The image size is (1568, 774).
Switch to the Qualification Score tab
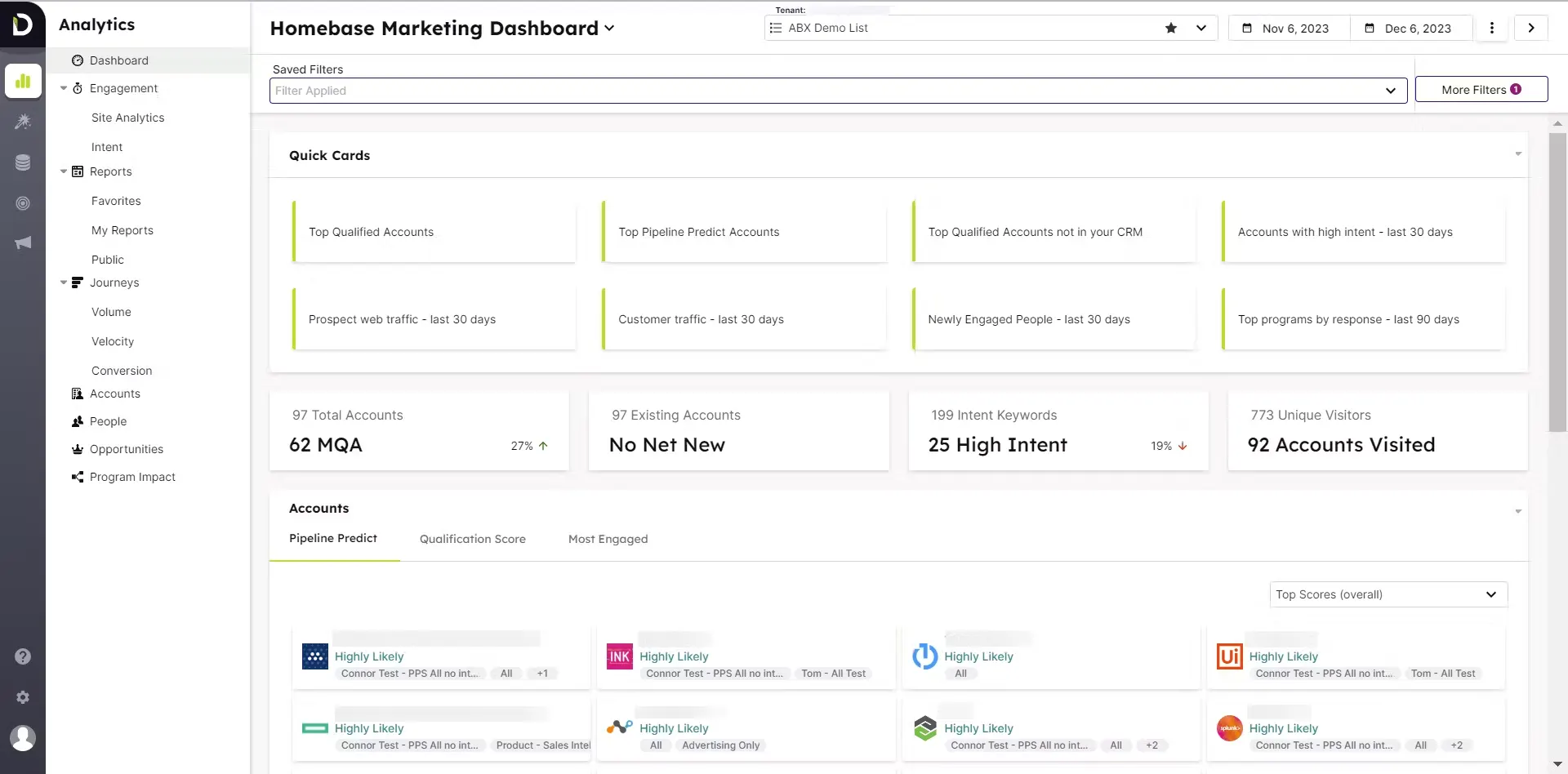pos(472,539)
